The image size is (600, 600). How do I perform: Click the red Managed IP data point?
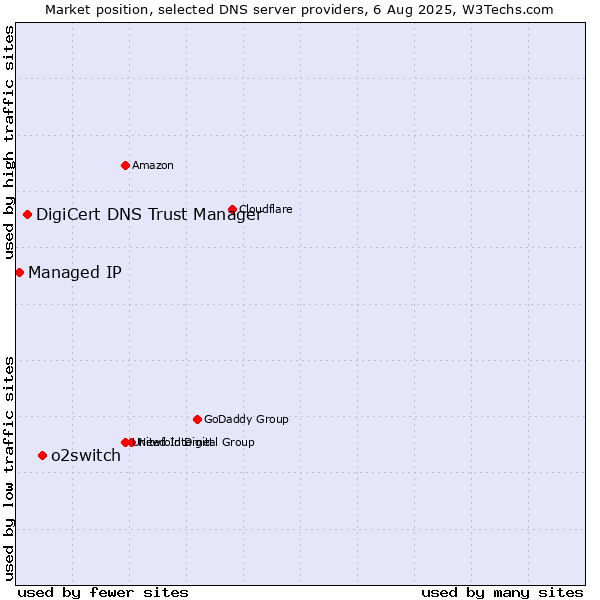[20, 272]
